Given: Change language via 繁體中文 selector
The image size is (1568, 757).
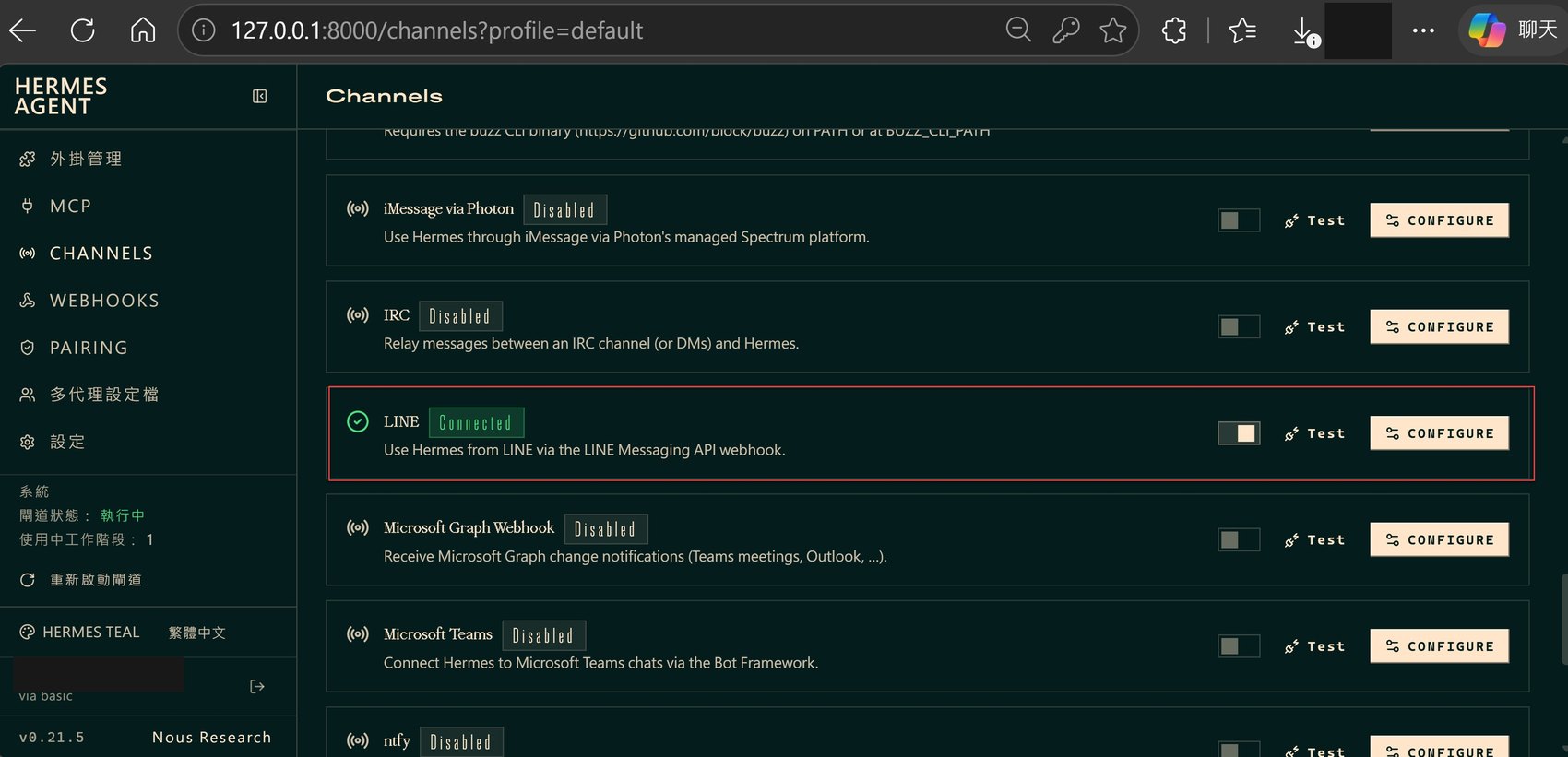Looking at the screenshot, I should (197, 633).
